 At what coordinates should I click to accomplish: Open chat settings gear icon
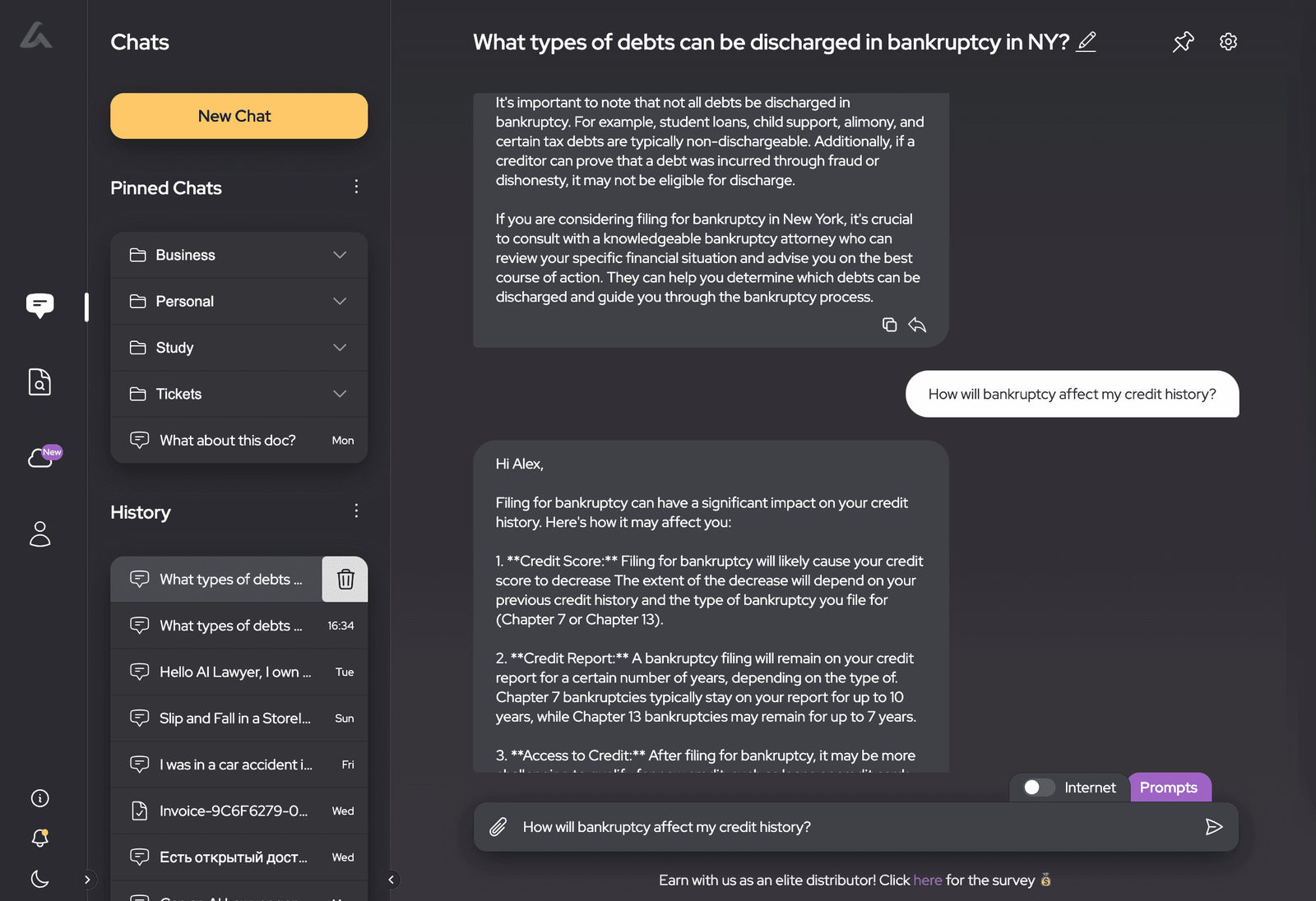pyautogui.click(x=1228, y=42)
